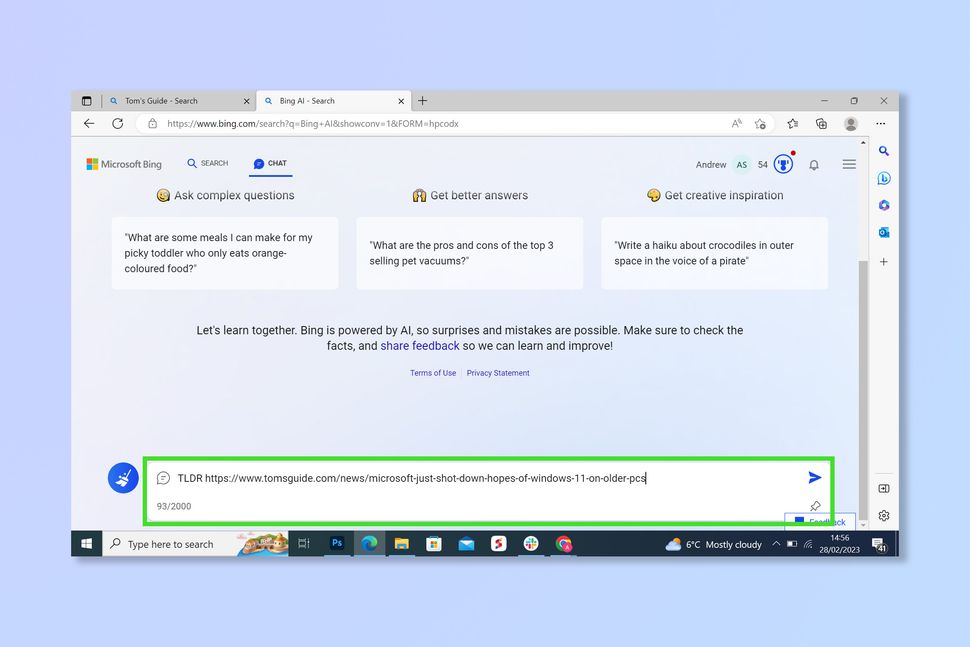Click the Bing notification bell
The image size is (970, 647).
(814, 164)
